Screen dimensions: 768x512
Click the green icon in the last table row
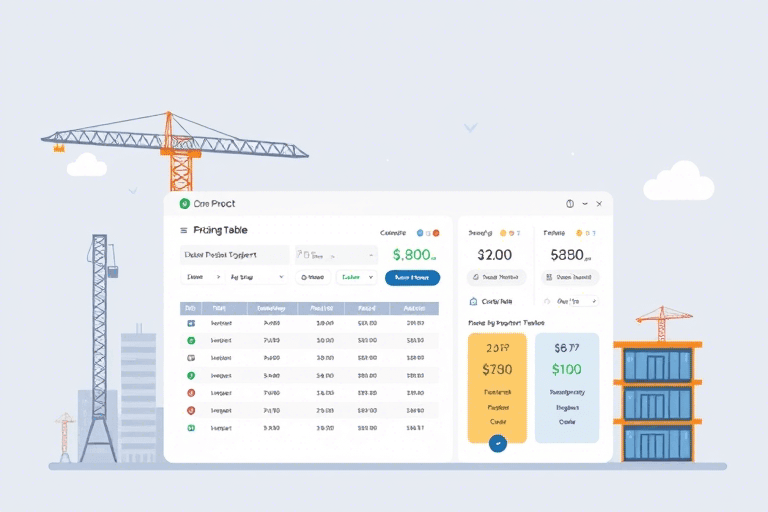coord(191,428)
